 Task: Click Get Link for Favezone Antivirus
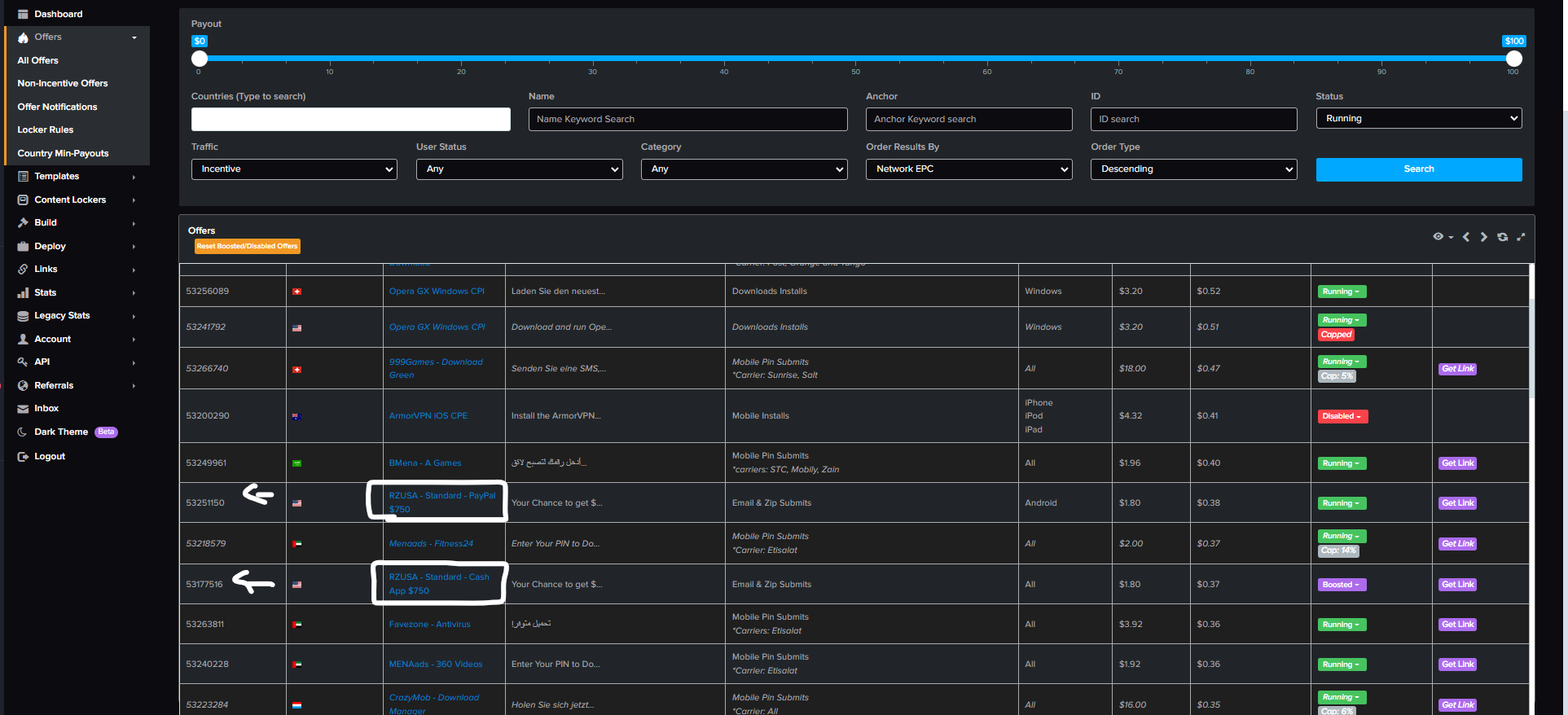pos(1458,625)
